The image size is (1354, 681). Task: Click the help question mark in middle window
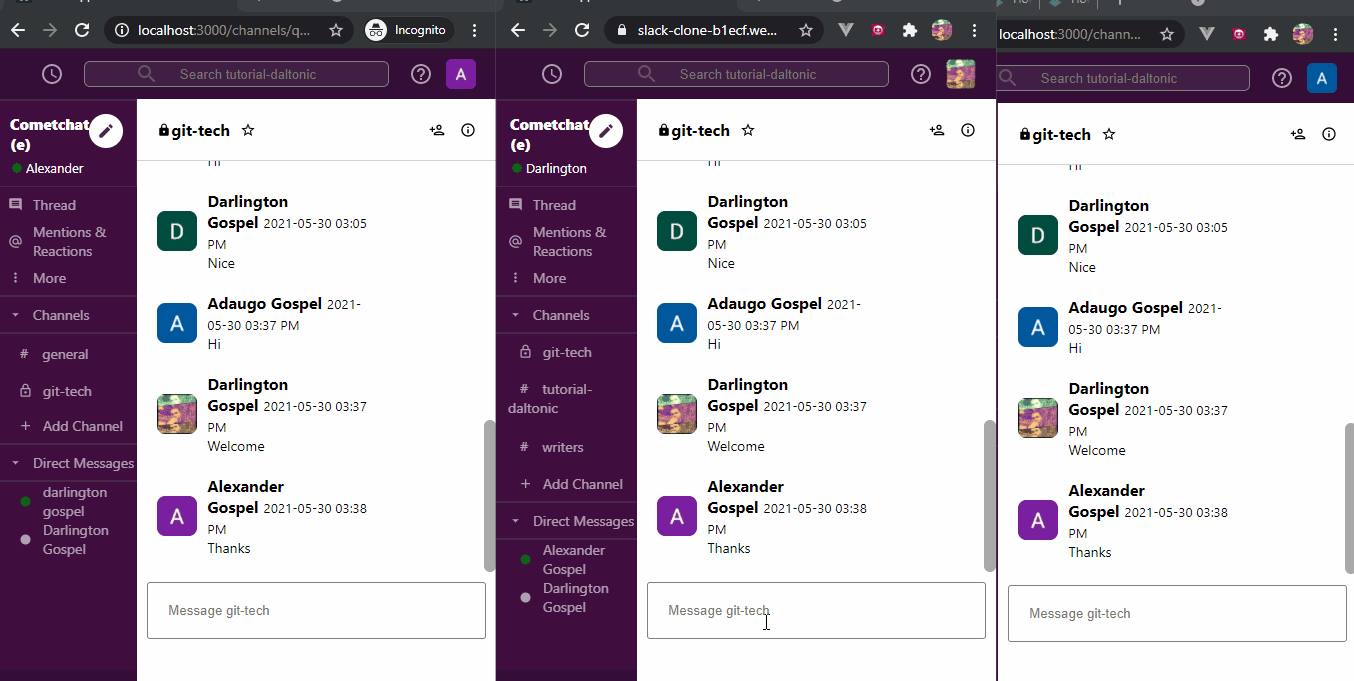921,74
